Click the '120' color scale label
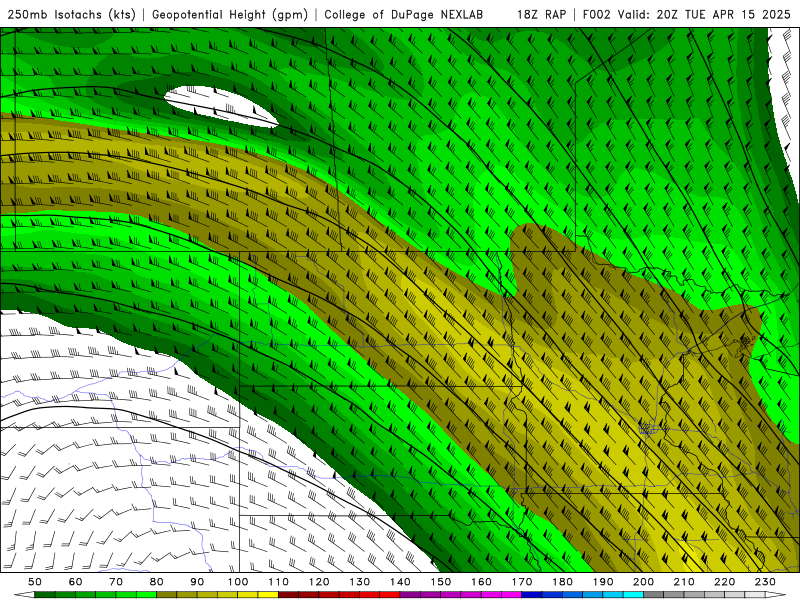This screenshot has width=800, height=600. pyautogui.click(x=319, y=582)
